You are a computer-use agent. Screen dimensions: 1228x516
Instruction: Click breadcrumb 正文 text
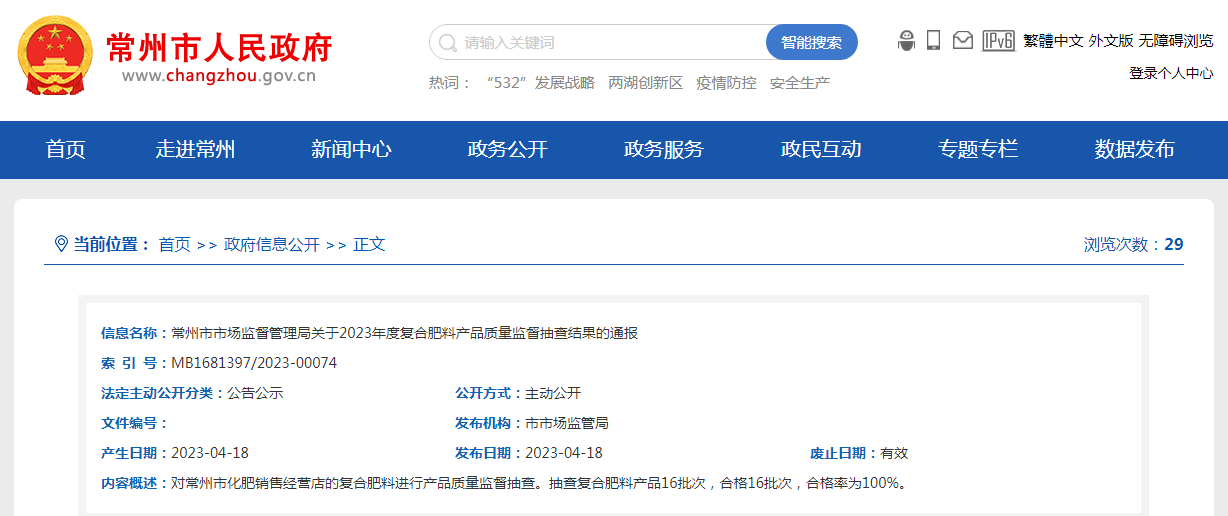[x=369, y=244]
